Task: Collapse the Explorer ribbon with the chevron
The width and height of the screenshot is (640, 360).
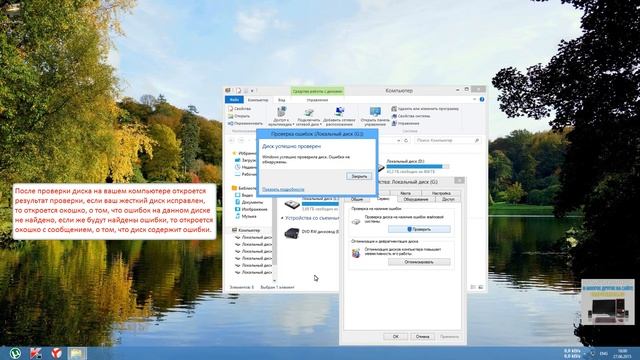Action: coord(474,100)
